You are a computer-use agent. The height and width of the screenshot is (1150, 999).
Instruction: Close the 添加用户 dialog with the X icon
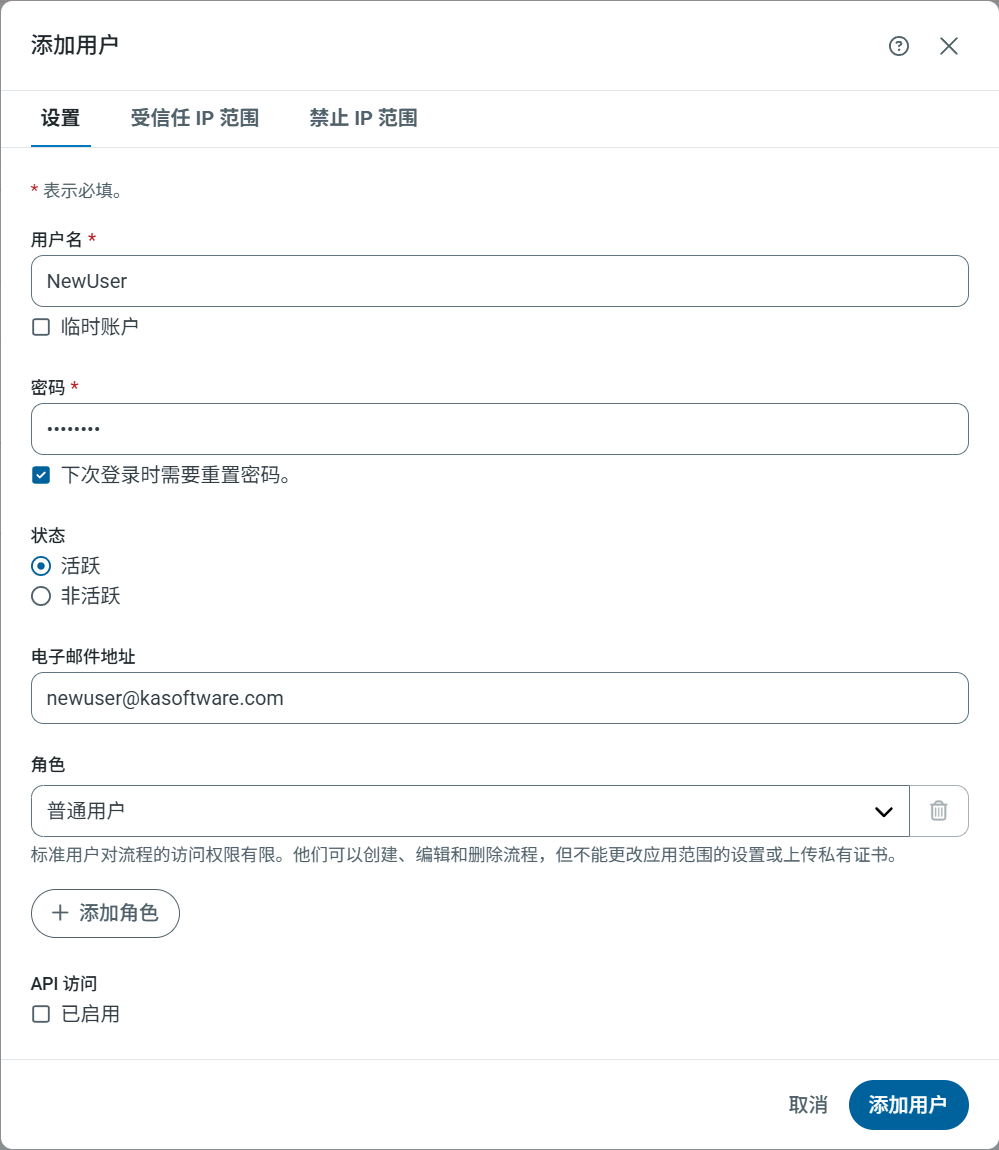[949, 46]
